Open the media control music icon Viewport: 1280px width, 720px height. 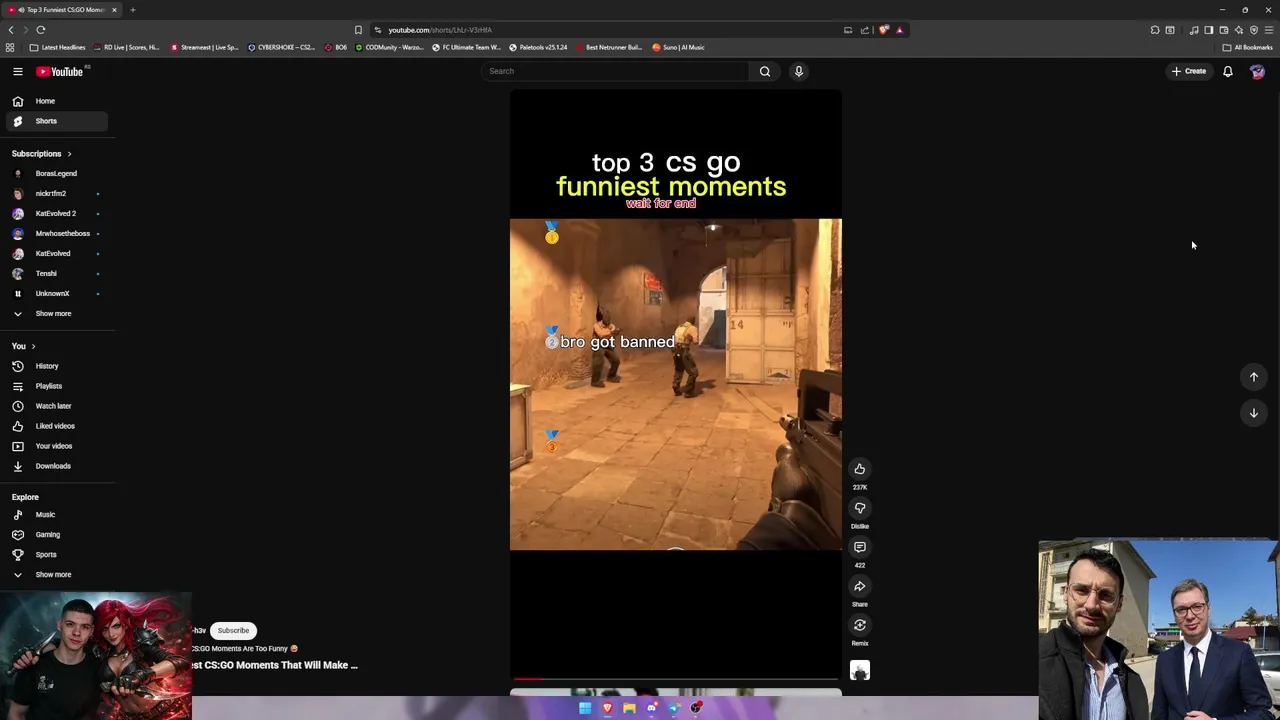1194,30
